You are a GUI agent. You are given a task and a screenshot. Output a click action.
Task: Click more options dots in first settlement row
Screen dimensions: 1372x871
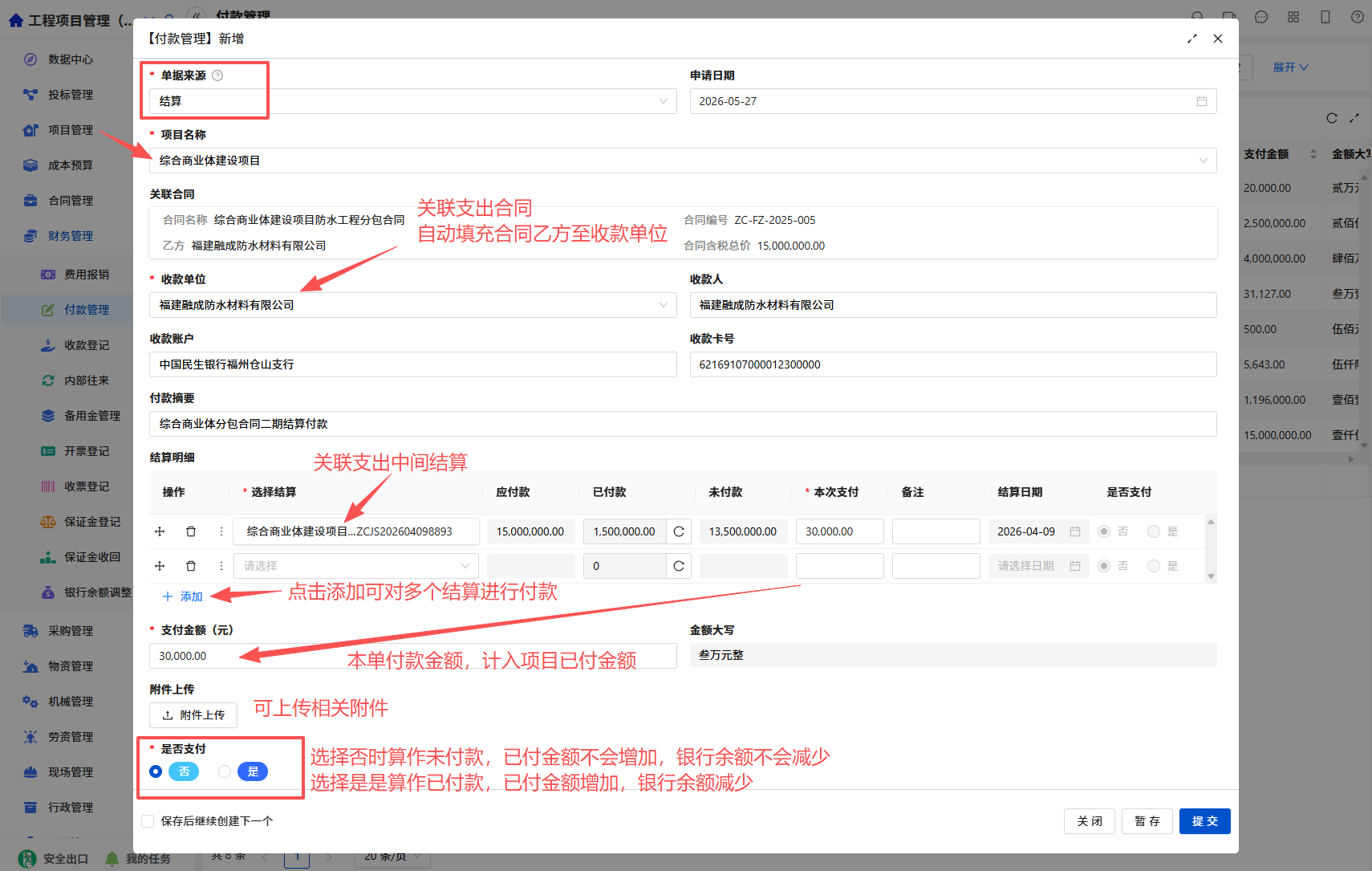221,531
